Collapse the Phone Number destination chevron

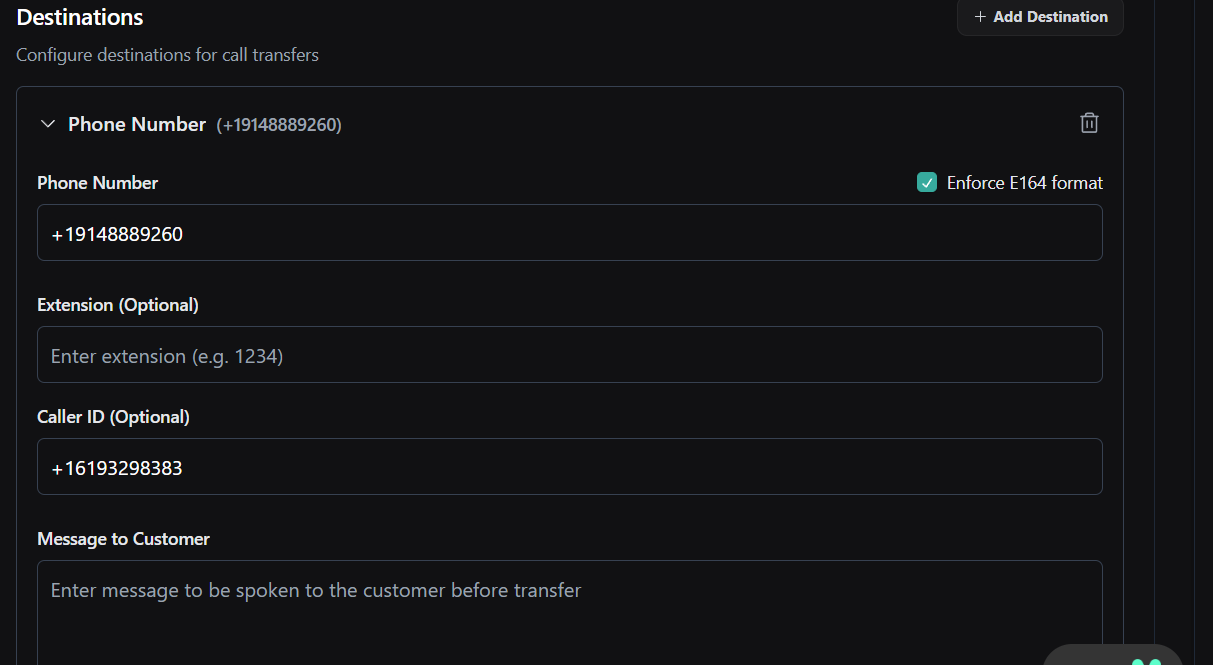pyautogui.click(x=47, y=124)
